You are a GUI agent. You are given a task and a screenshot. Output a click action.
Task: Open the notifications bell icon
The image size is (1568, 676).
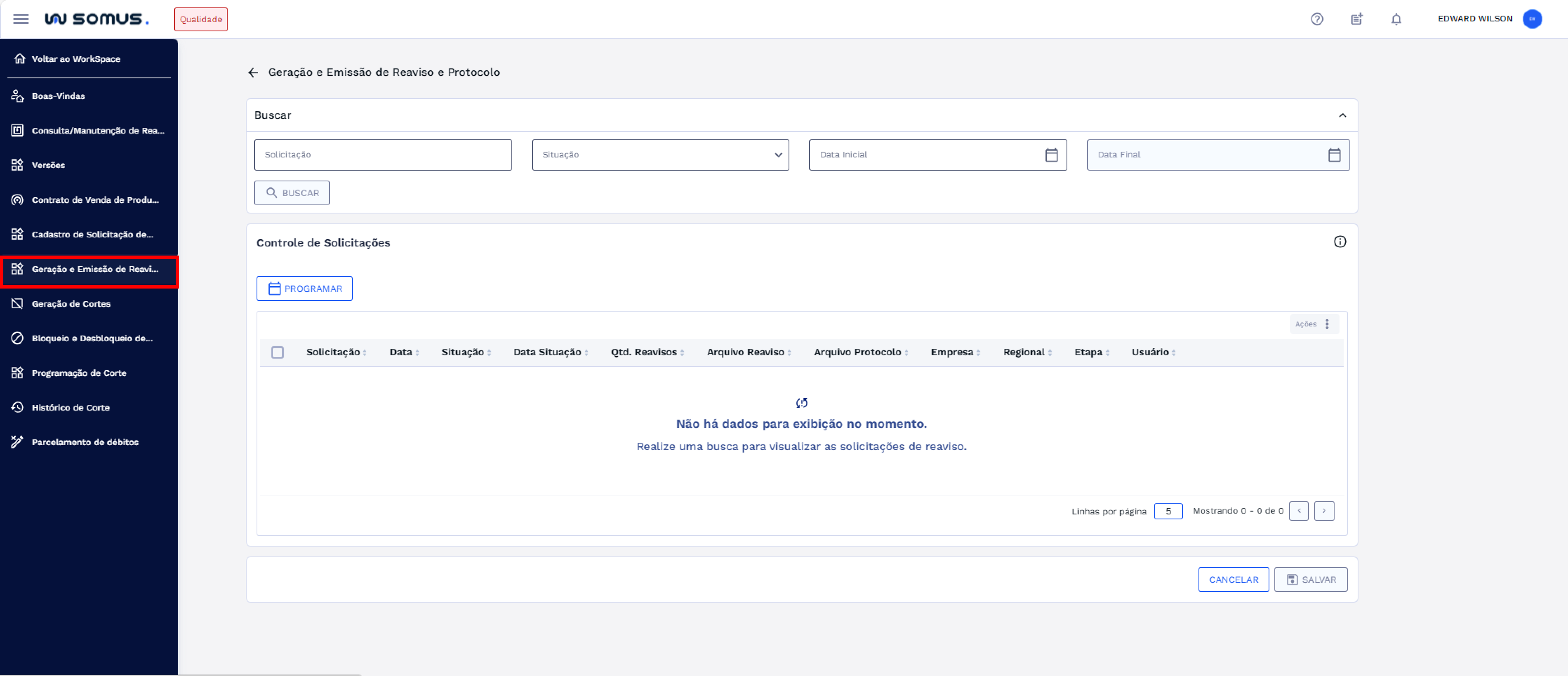click(1396, 19)
